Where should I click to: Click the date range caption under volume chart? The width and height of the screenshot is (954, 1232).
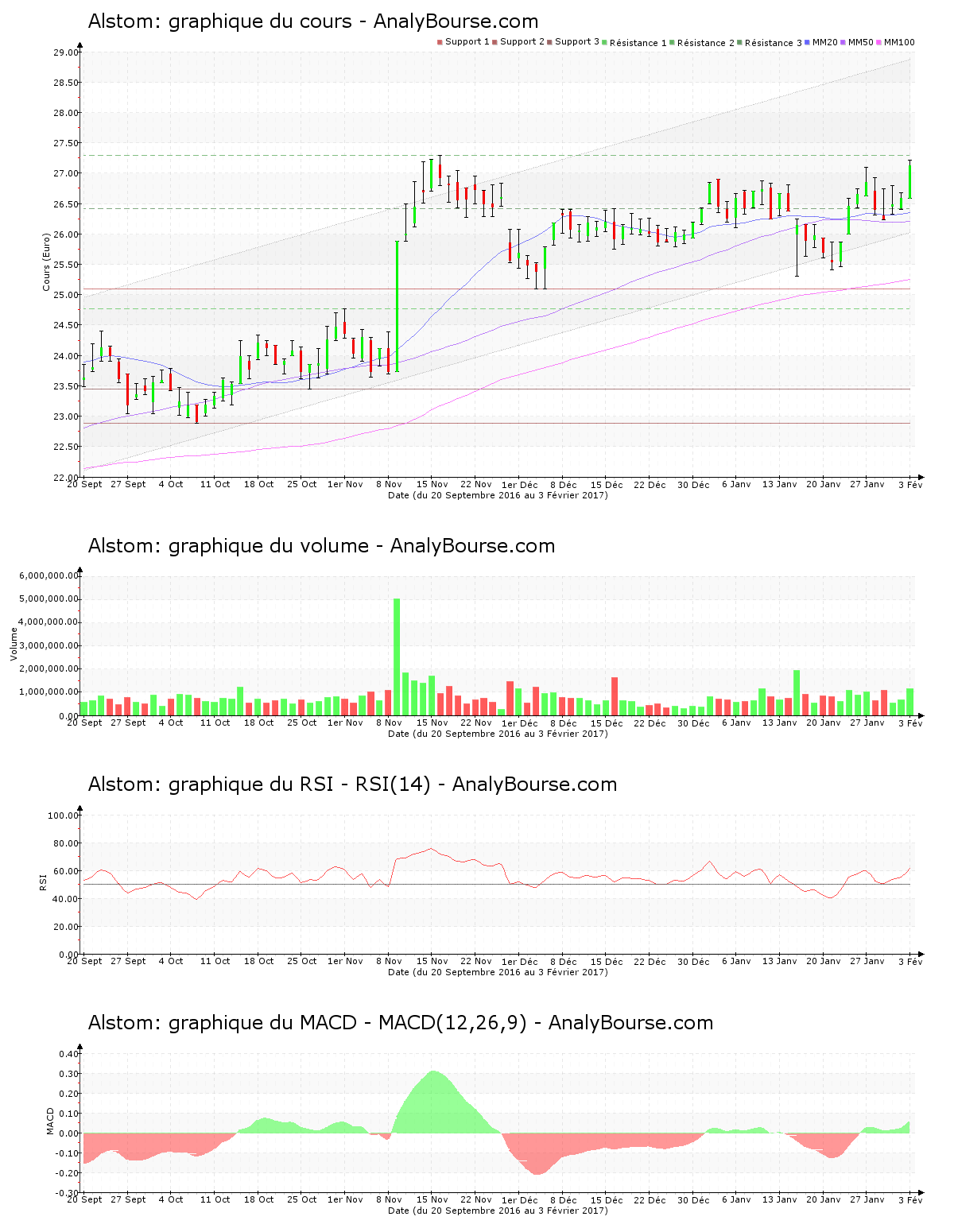pyautogui.click(x=498, y=734)
